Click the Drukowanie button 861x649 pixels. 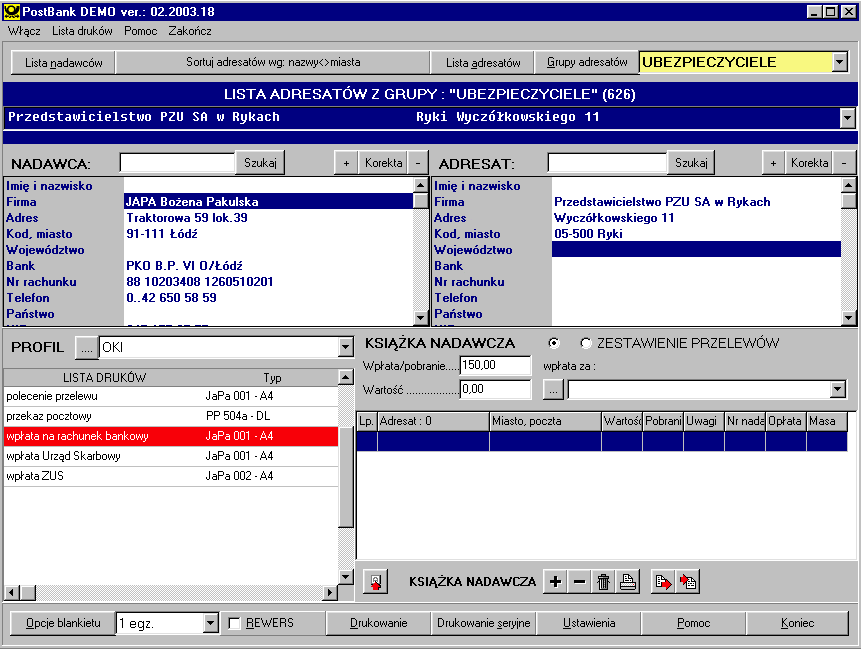[x=379, y=623]
